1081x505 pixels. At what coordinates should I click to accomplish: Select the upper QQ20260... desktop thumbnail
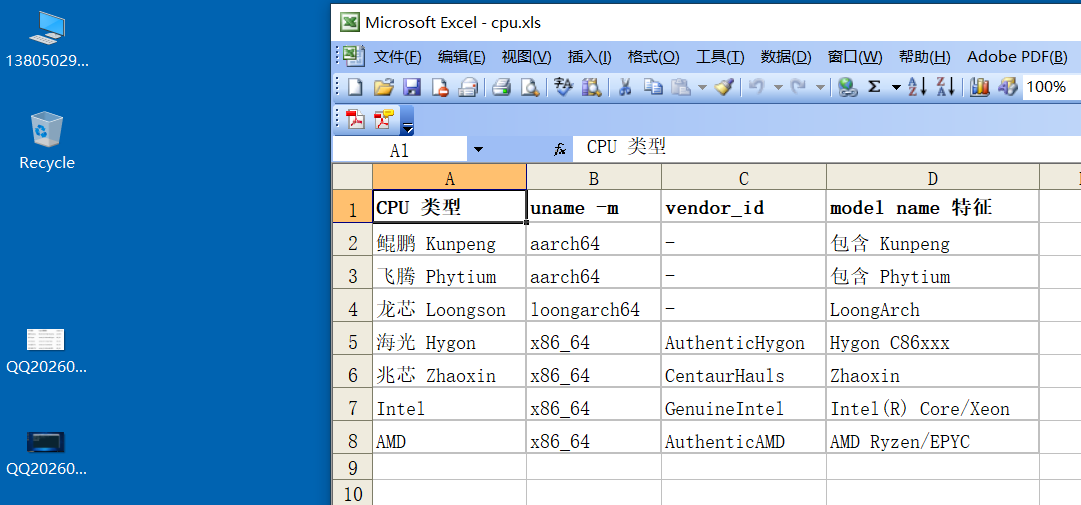tap(46, 350)
